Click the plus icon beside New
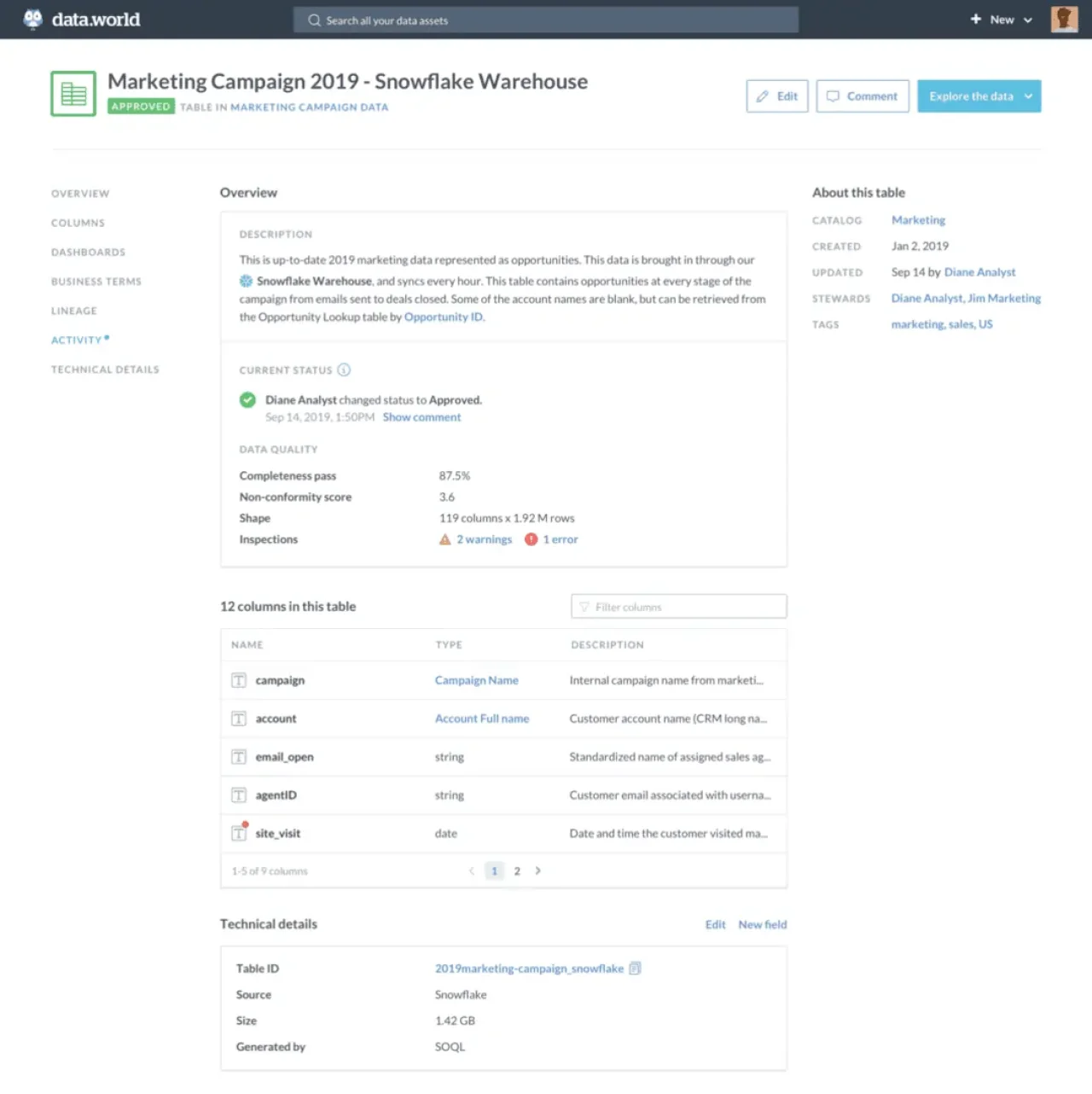Screen dimensions: 1092x1094 [976, 19]
